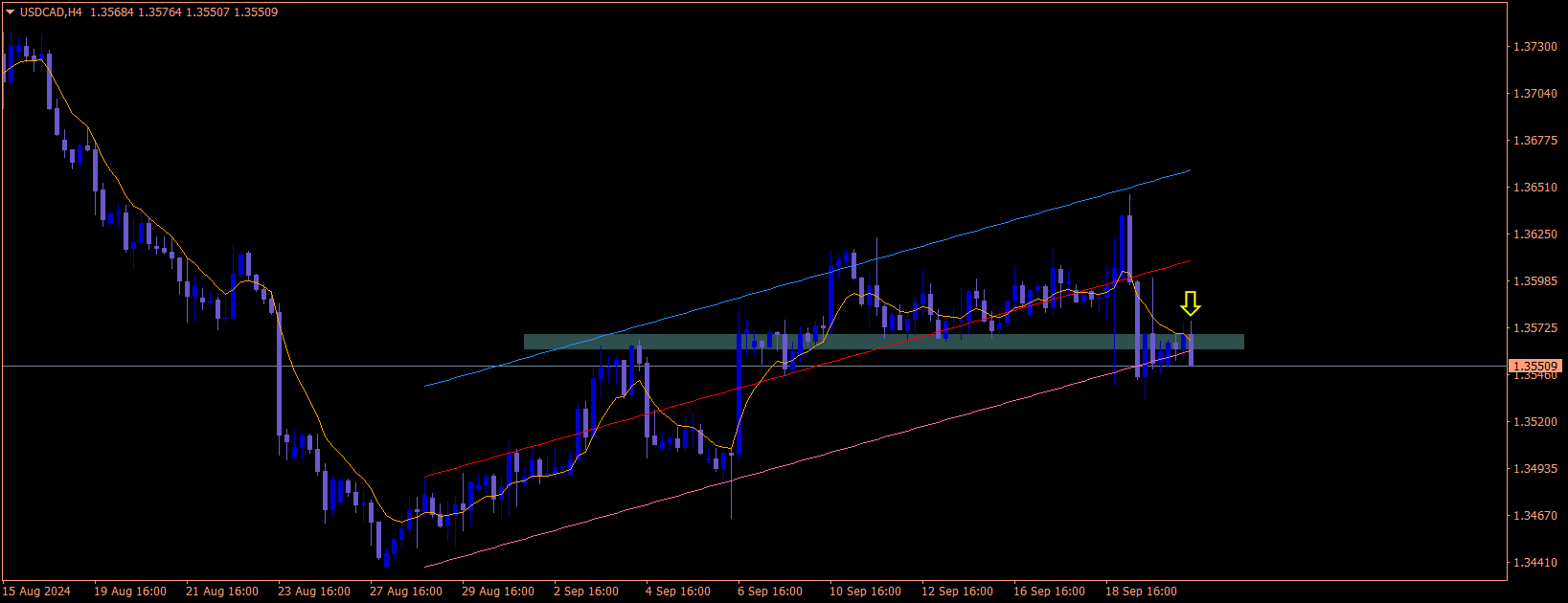Click the 1.36250 price scale label
This screenshot has height=603, width=1568.
1534,234
